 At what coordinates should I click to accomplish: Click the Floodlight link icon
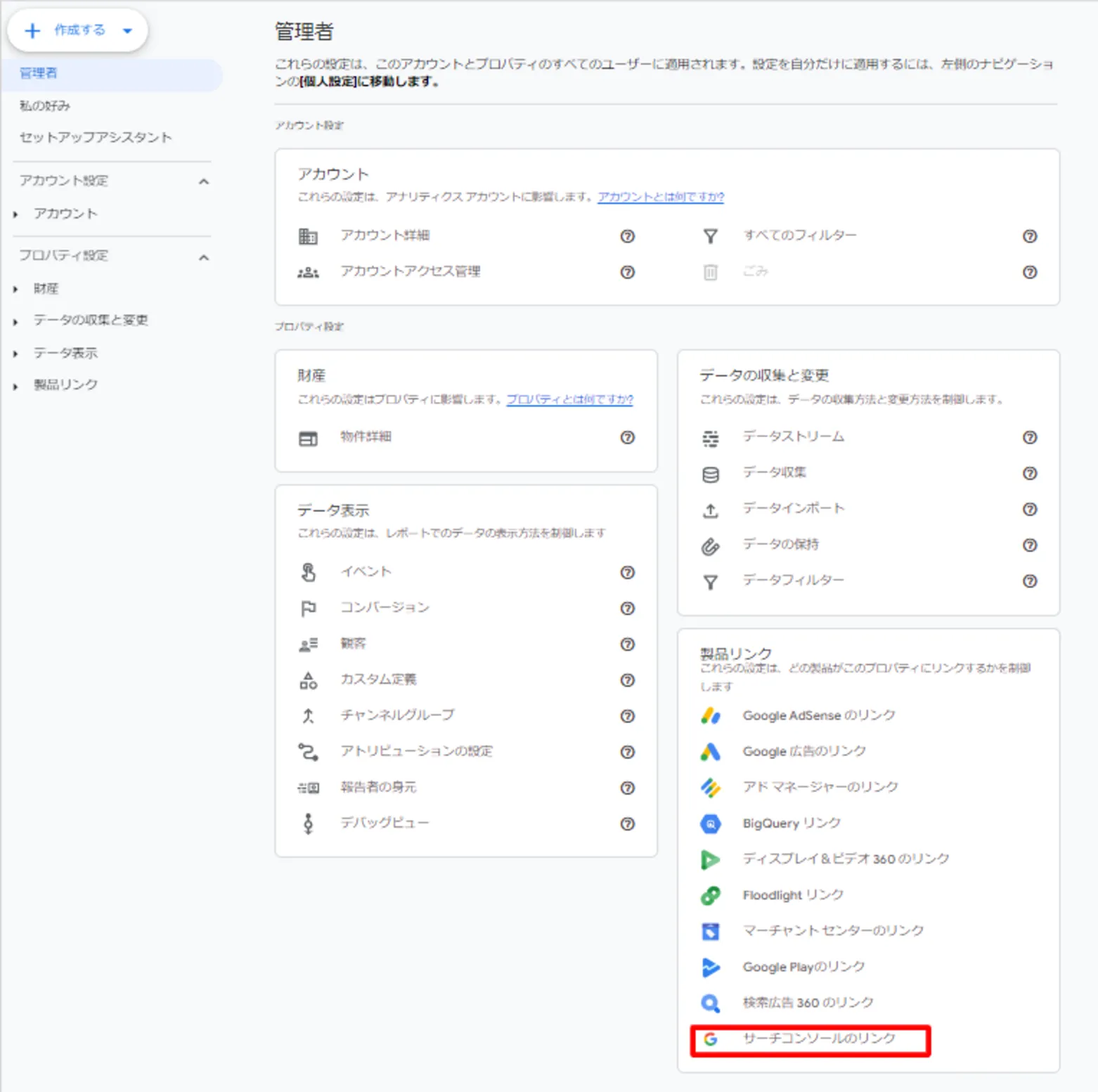pyautogui.click(x=711, y=895)
